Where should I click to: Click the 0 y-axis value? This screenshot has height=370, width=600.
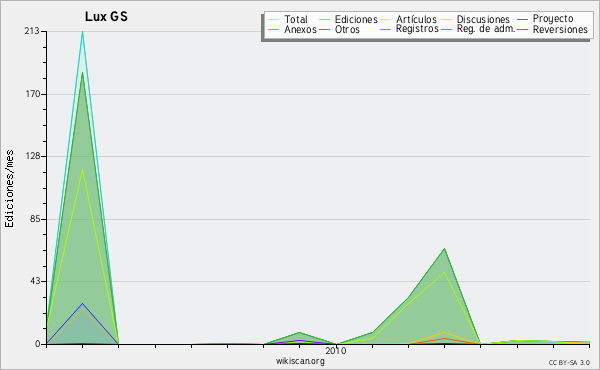[38, 344]
